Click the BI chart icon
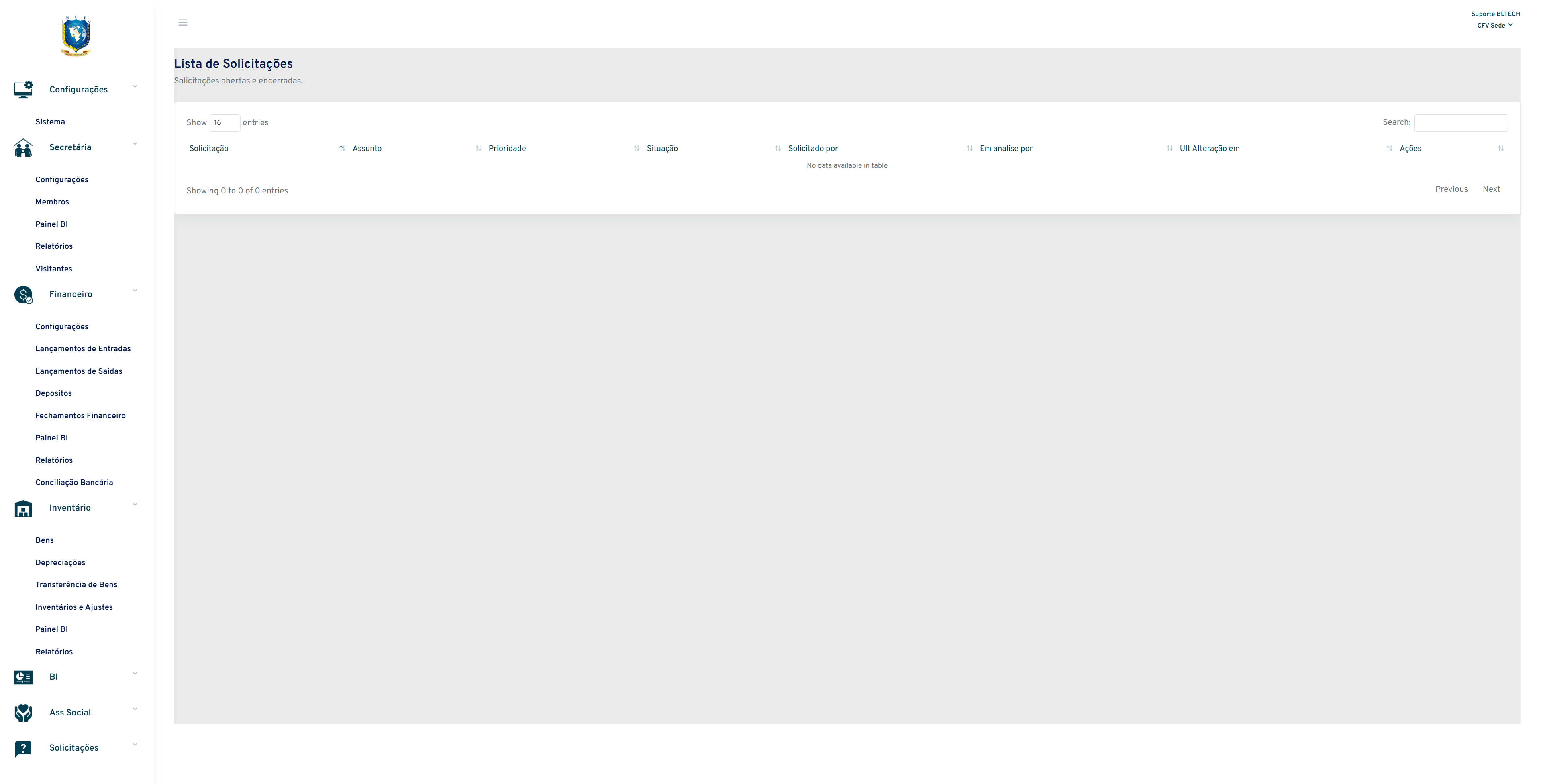 point(23,677)
